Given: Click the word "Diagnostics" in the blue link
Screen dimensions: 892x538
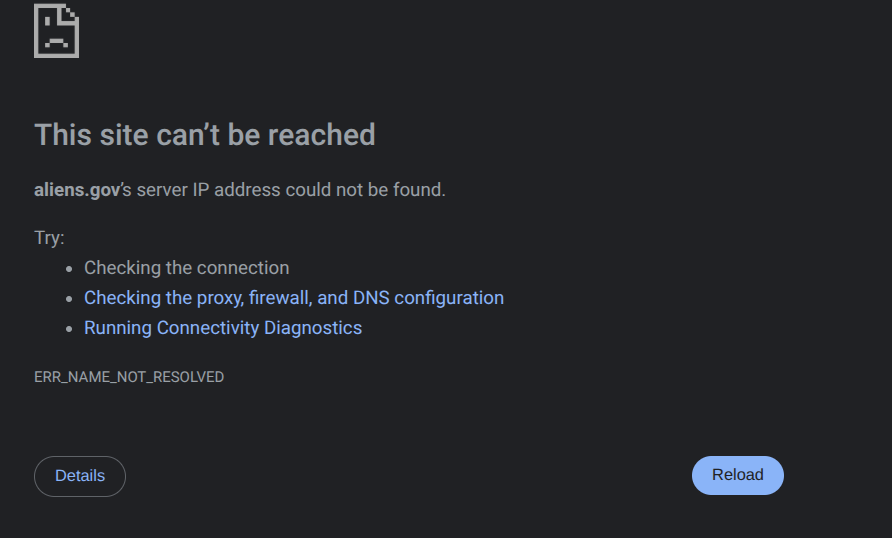Looking at the screenshot, I should click(313, 328).
